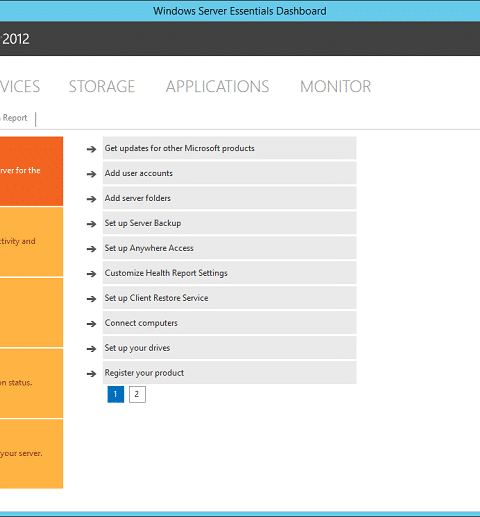Select the tile mentioning 'activity and'

(x=31, y=242)
